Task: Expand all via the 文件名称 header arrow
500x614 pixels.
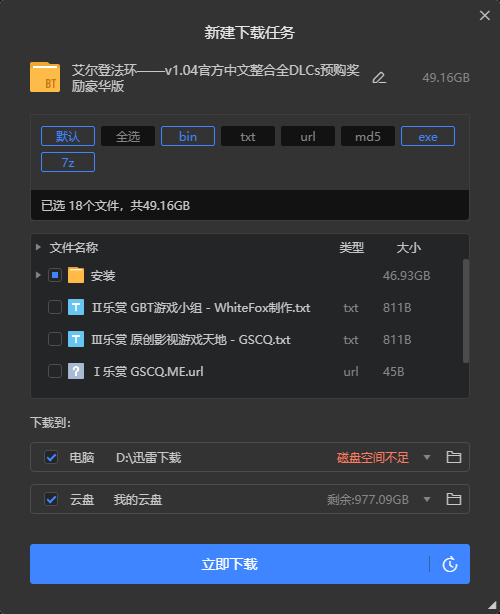Action: point(38,247)
